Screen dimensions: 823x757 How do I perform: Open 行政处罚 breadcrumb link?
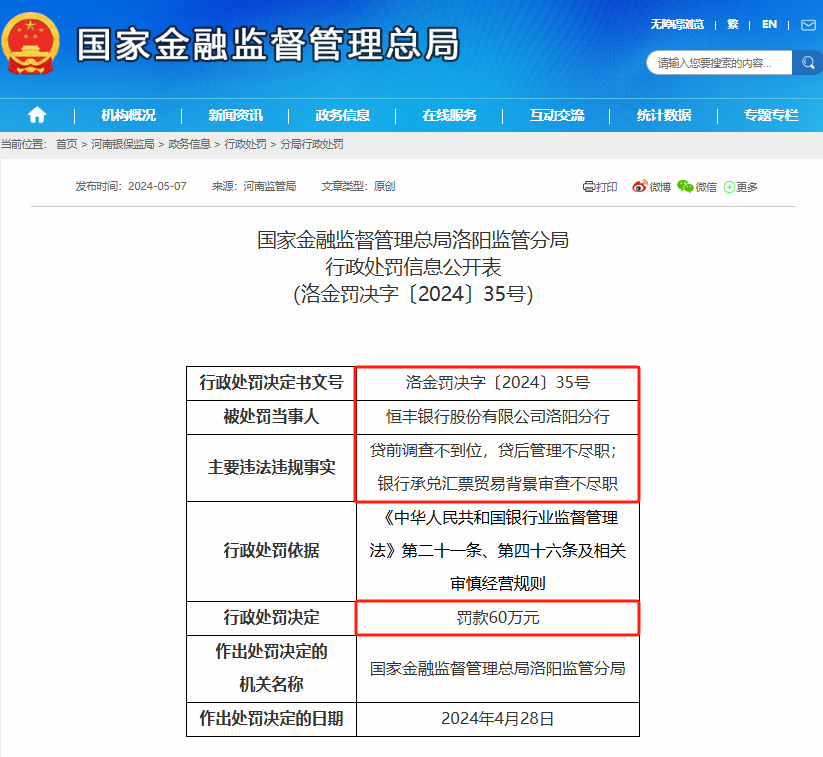(x=245, y=144)
